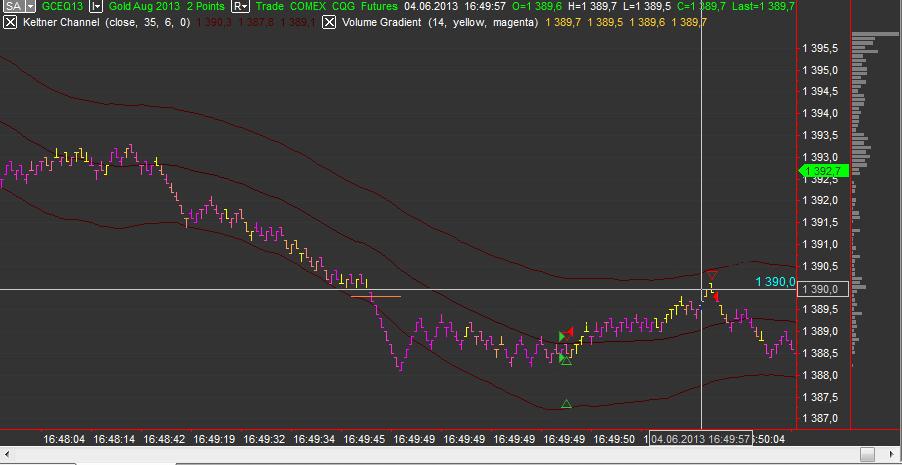
Task: Open the SA dropdown menu
Action: pyautogui.click(x=30, y=6)
